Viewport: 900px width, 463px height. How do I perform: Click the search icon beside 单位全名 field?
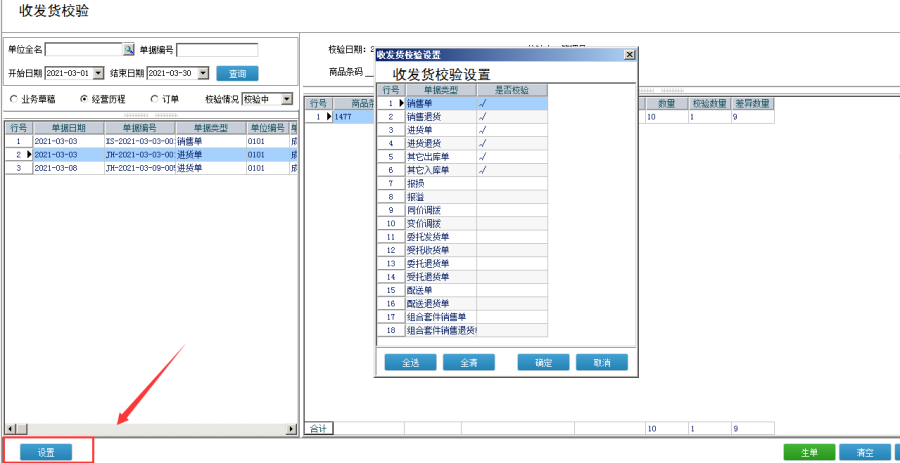[128, 49]
